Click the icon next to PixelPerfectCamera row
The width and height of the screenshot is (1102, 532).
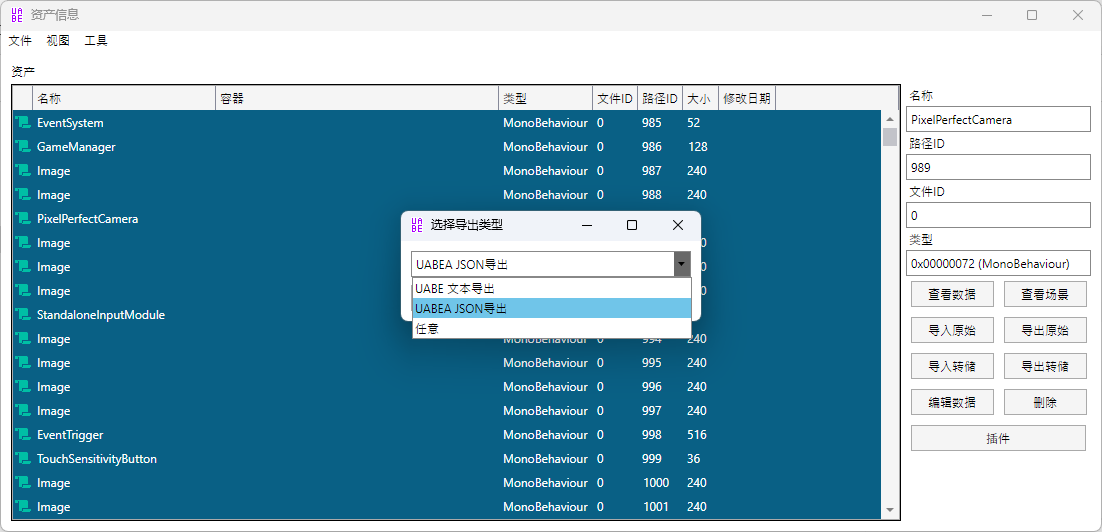(x=22, y=219)
